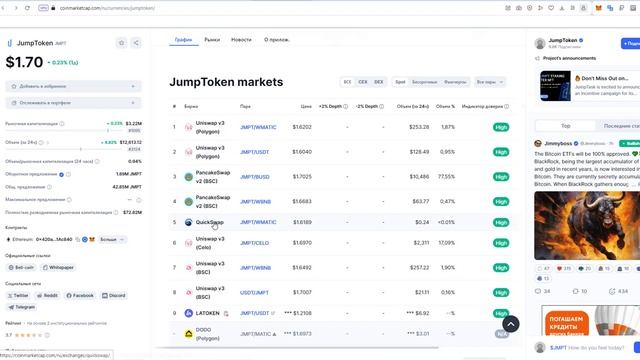
Task: Expand more contracts dropdown next to Ethereum
Action: (x=112, y=240)
